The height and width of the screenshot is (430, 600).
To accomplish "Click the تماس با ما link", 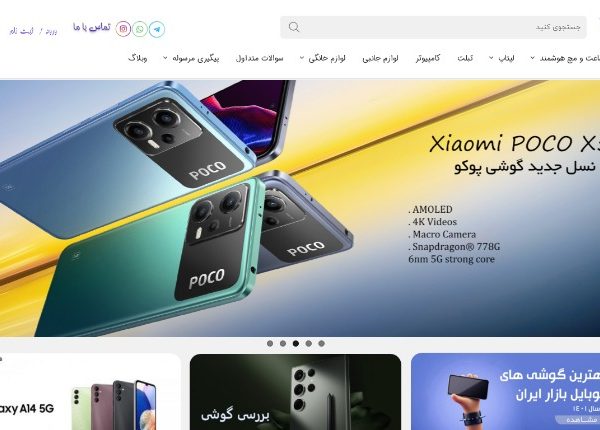I will (92, 27).
